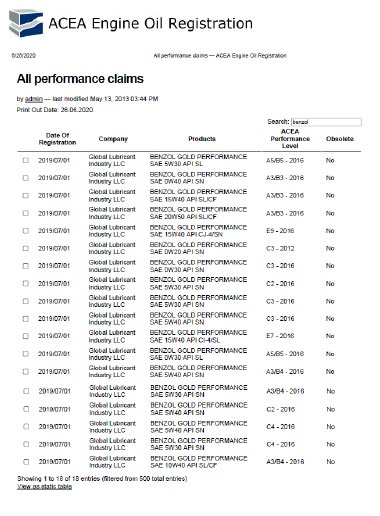The image size is (380, 516).
Task: Tick the checkbox for SAE 0W40 API SN
Action: (26, 178)
